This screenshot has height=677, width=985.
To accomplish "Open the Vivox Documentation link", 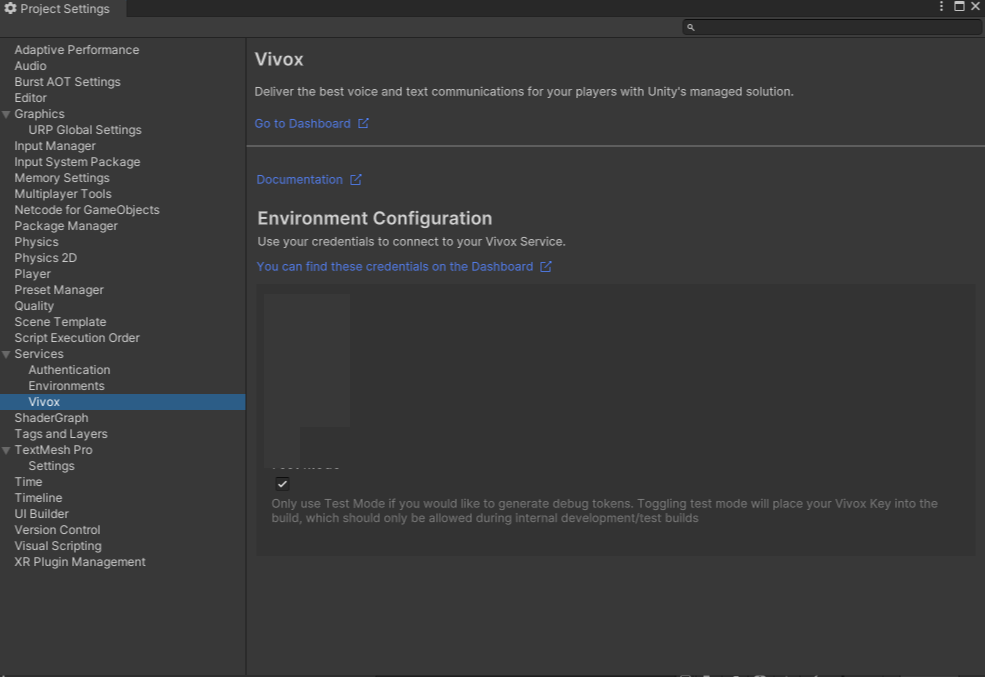I will point(299,180).
